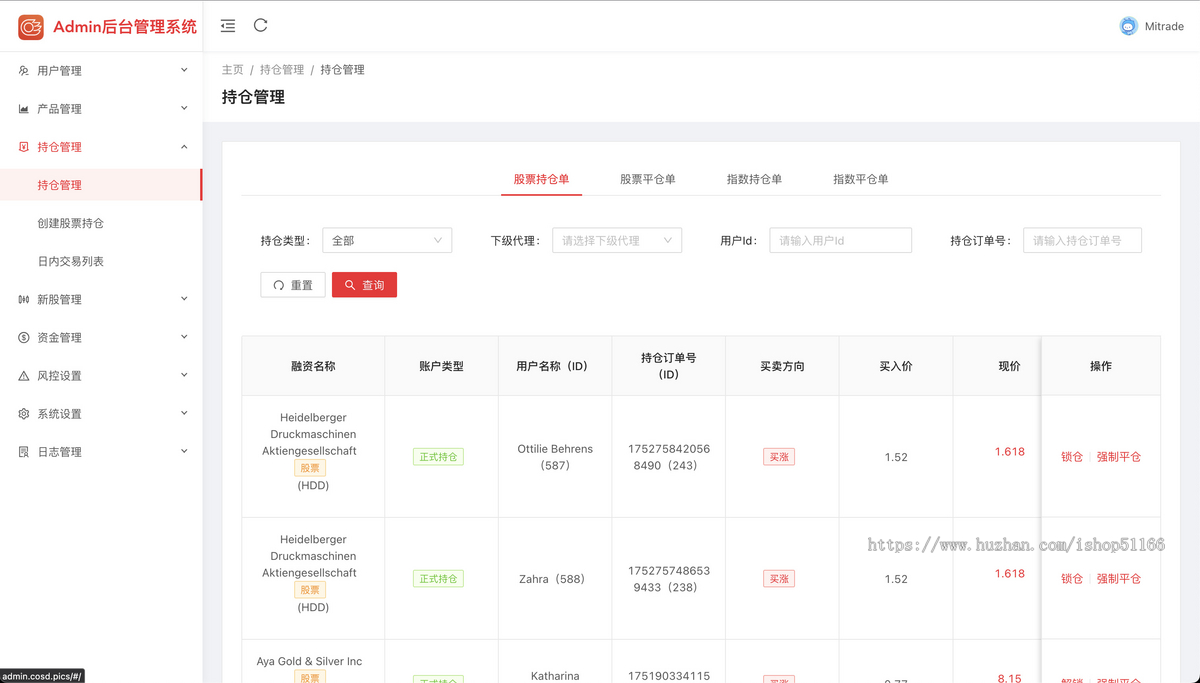Switch to the 股票平仓单 tab
1200x683 pixels.
(648, 179)
